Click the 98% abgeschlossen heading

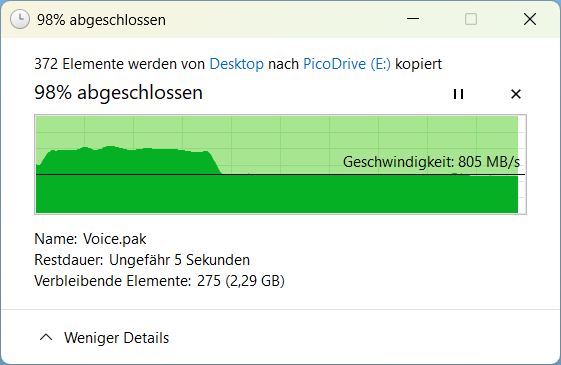click(x=118, y=92)
